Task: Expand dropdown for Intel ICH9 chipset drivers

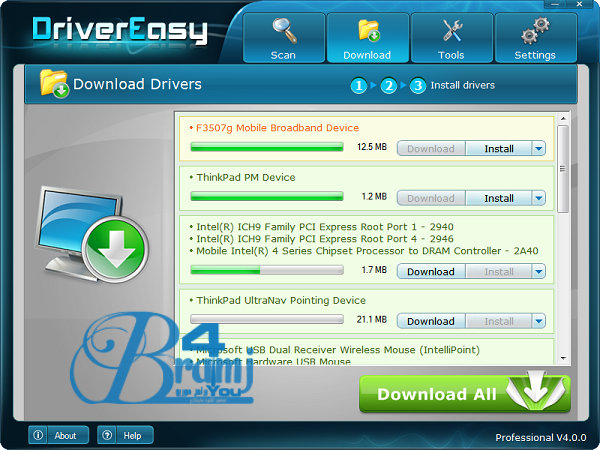Action: [539, 271]
